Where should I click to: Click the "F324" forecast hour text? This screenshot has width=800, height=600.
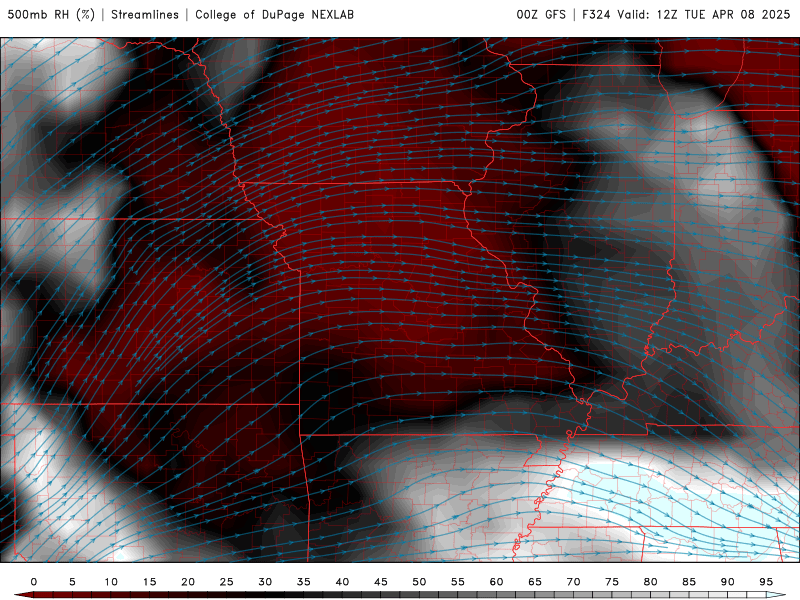(596, 15)
